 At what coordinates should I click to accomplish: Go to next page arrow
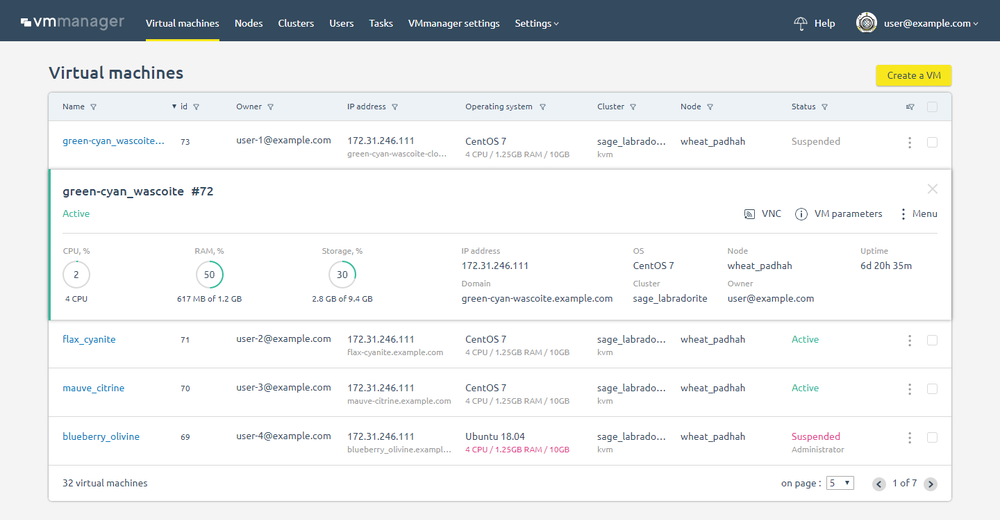(930, 484)
